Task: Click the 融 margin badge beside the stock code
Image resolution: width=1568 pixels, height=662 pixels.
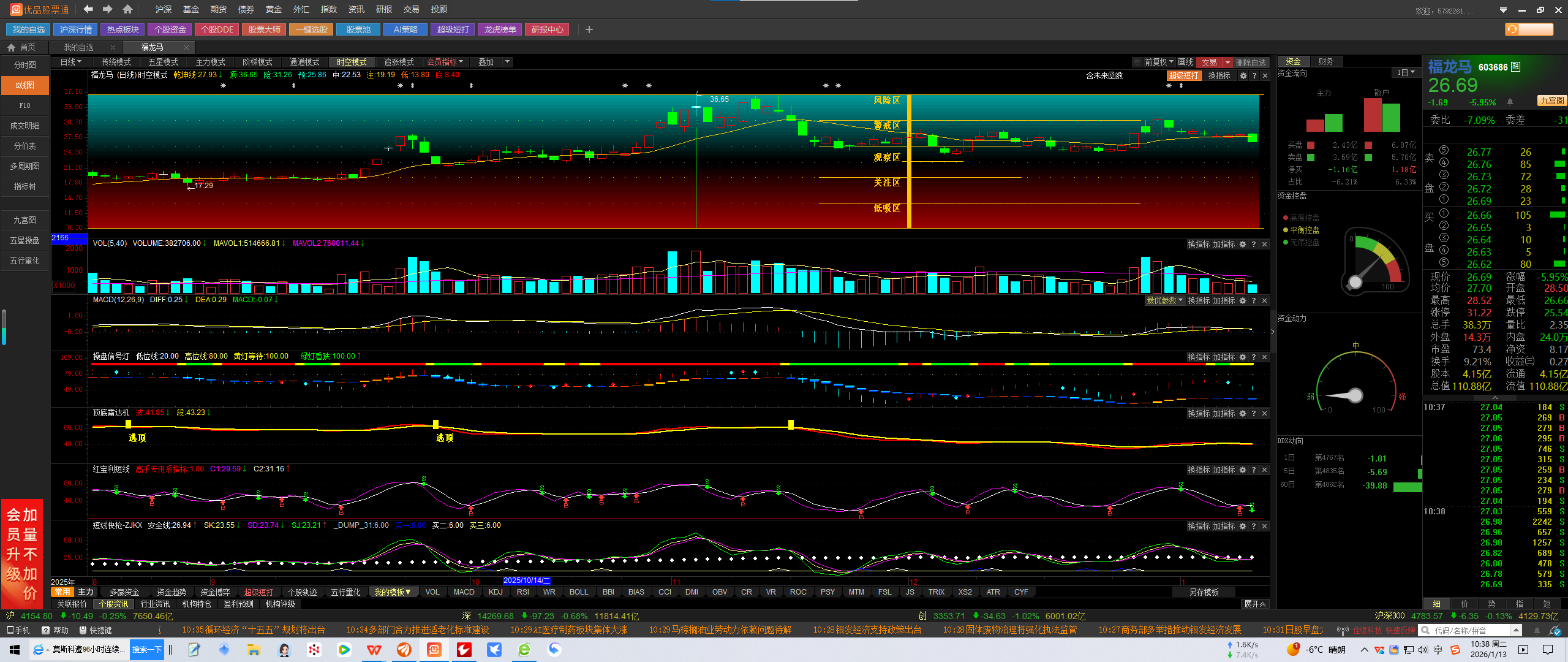Action: pos(1516,67)
